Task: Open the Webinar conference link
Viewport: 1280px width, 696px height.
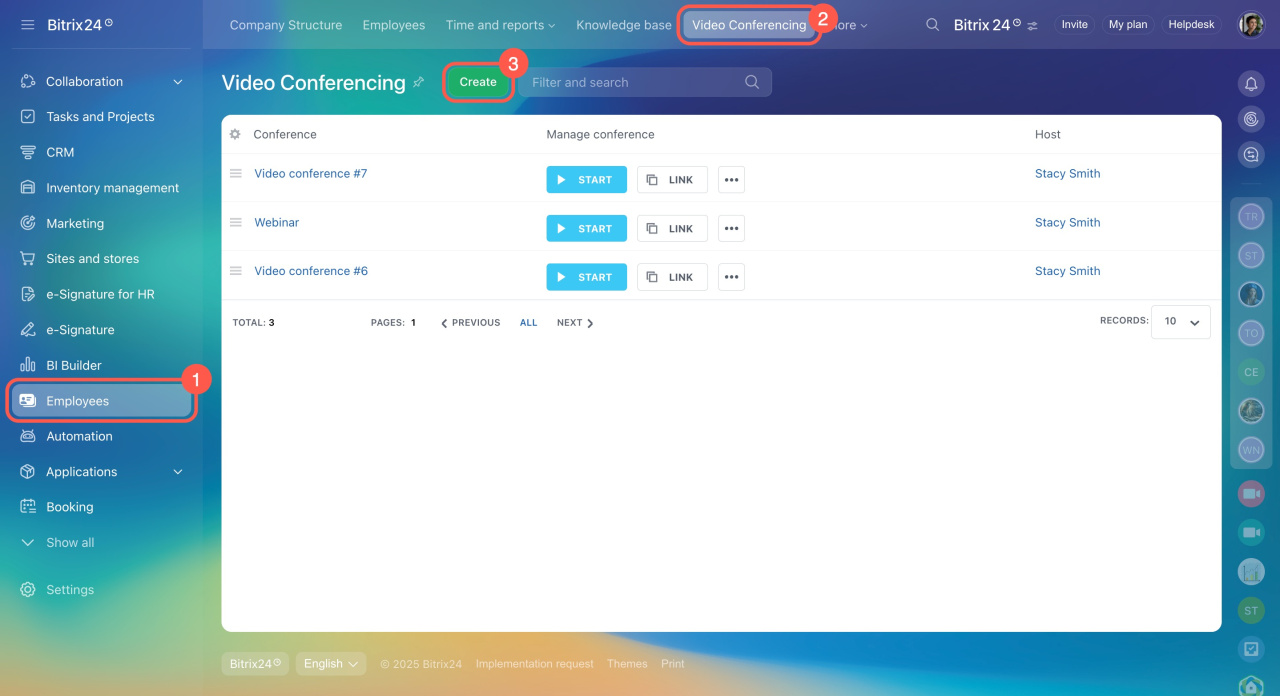Action: pos(276,222)
